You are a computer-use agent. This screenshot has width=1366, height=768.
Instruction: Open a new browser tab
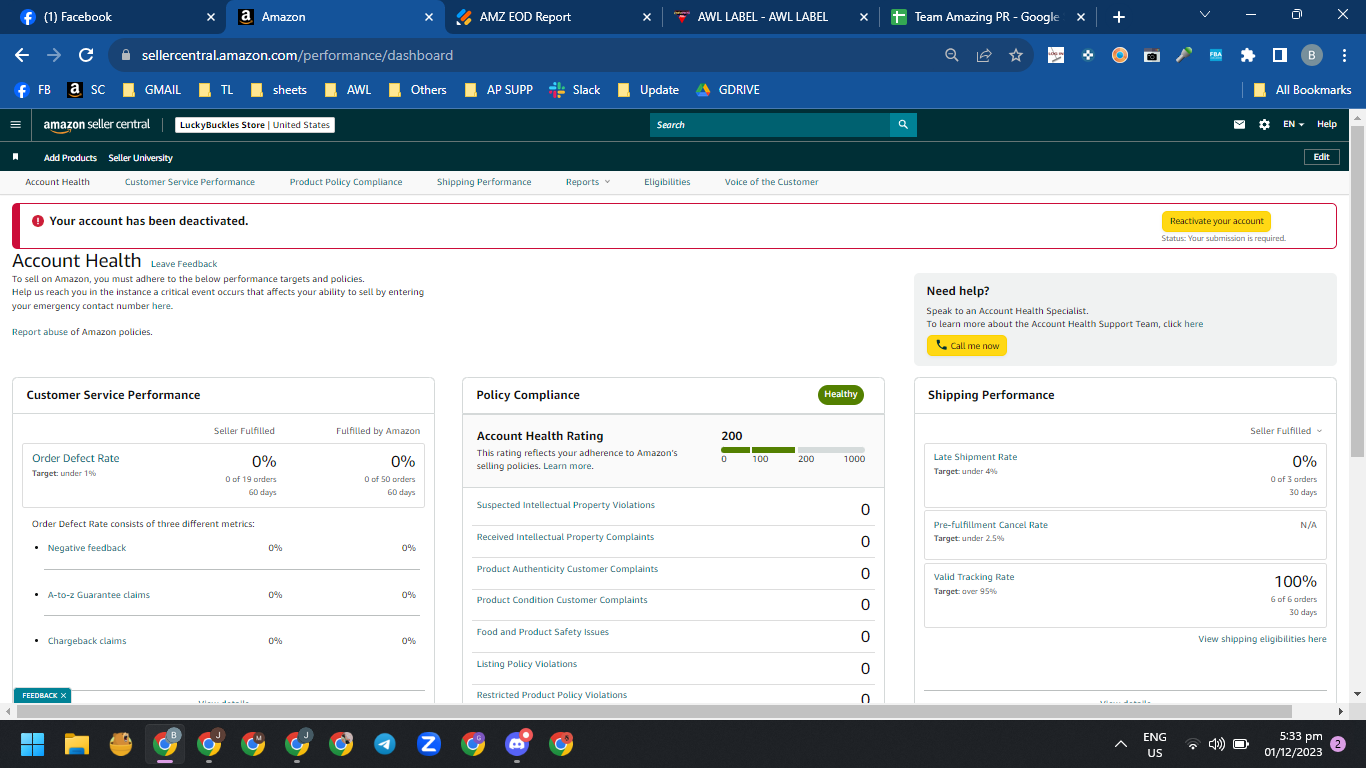point(1119,17)
